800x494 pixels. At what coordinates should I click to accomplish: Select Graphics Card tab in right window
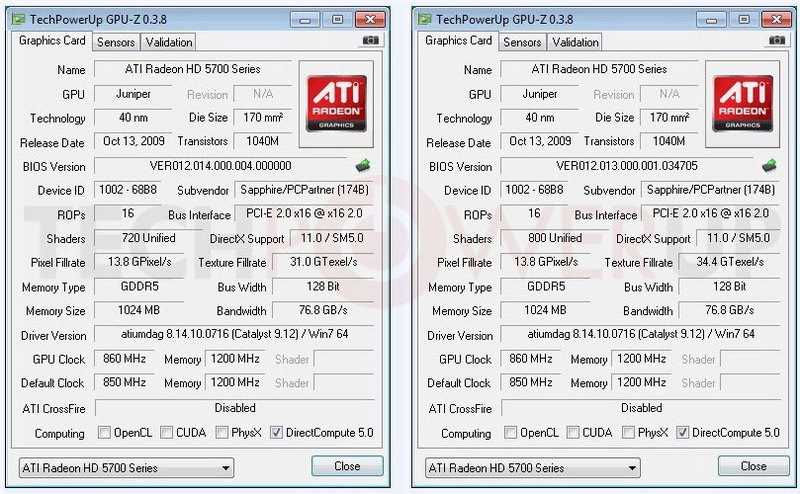click(458, 41)
